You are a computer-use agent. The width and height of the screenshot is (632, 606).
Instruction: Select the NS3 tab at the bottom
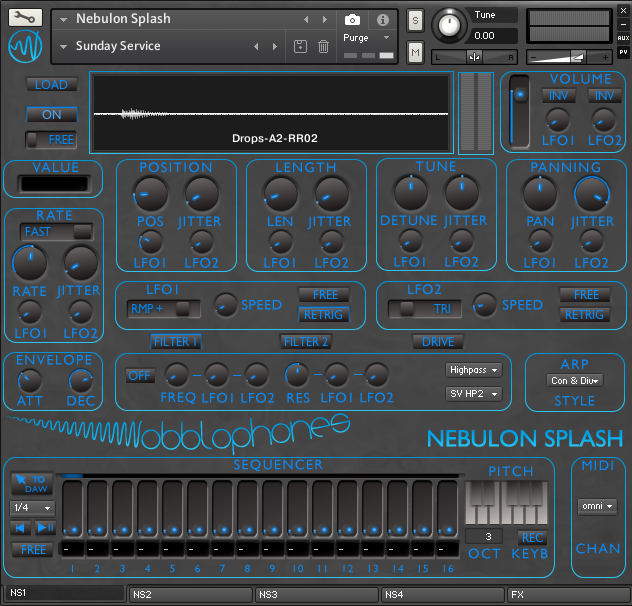(x=316, y=594)
